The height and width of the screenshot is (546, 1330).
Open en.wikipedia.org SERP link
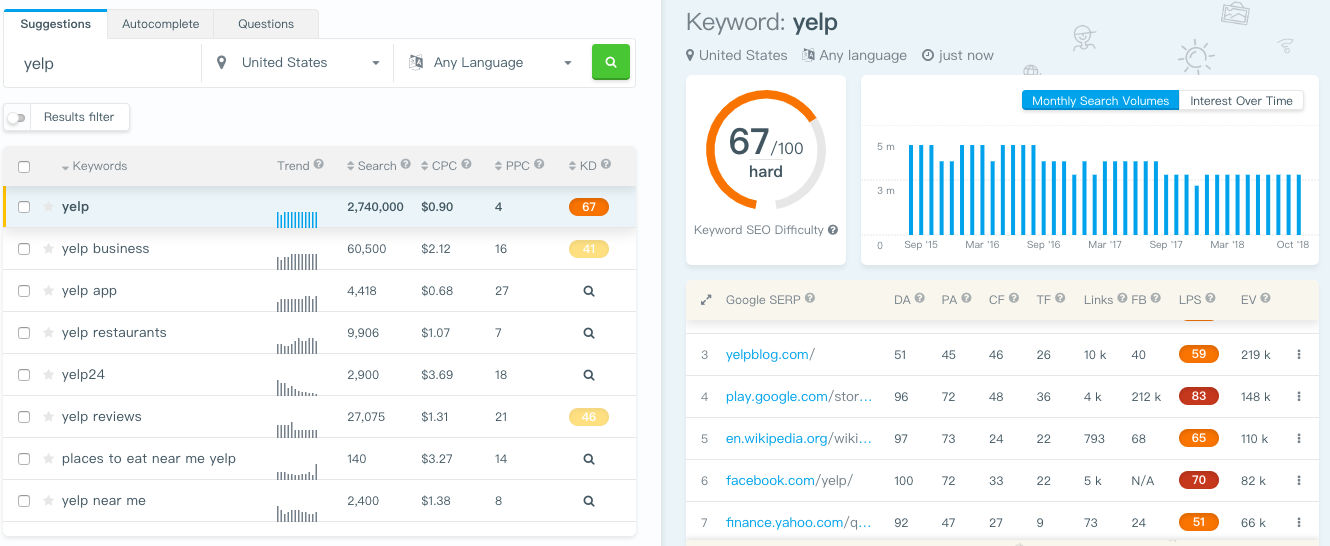(x=799, y=438)
